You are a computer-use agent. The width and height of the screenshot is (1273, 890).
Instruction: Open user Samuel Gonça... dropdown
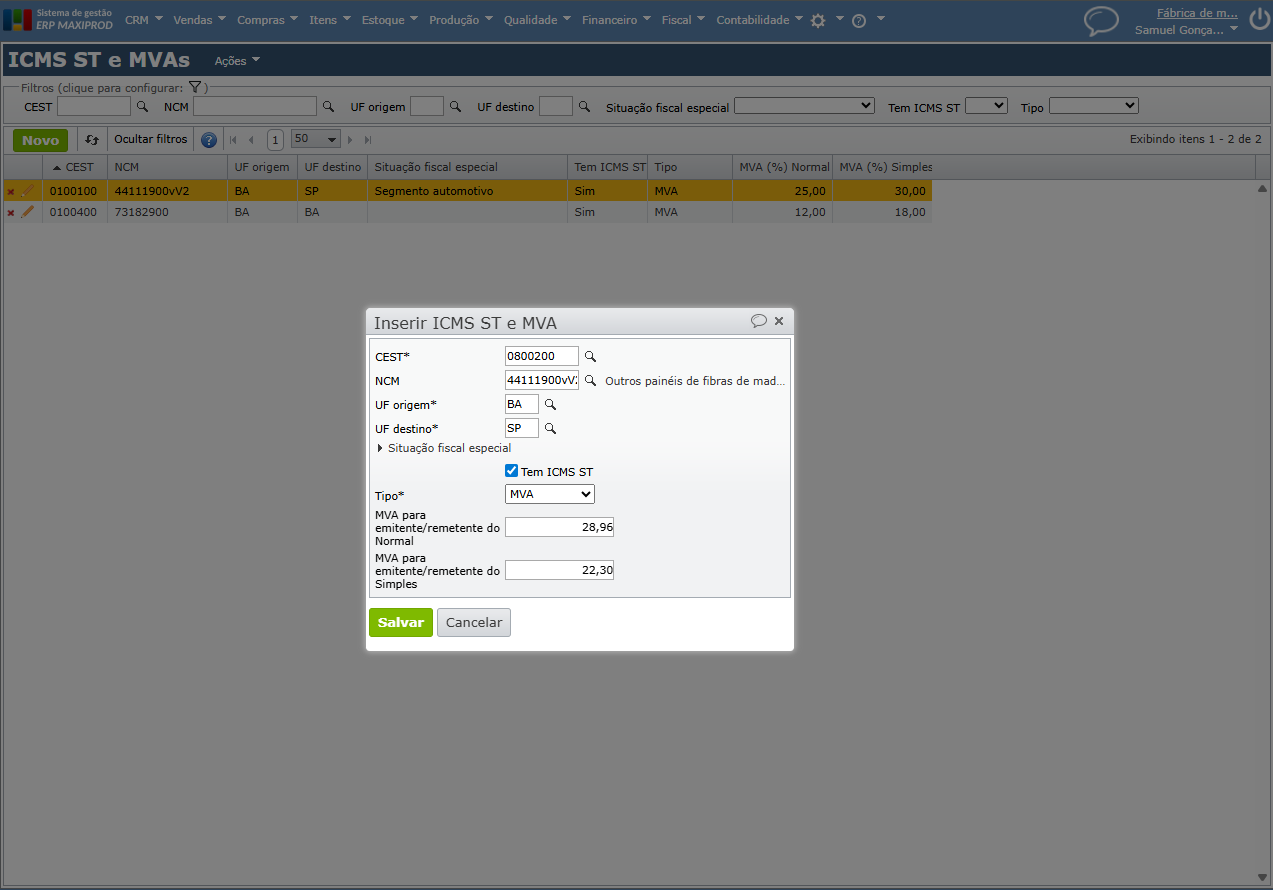1186,30
